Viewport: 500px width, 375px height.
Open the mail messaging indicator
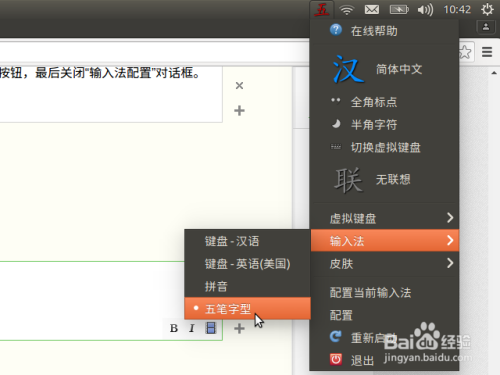point(372,10)
